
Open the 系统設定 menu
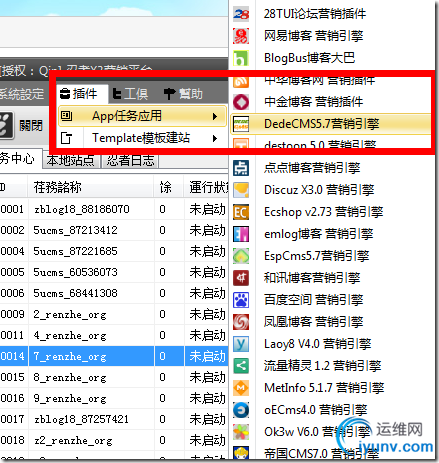pyautogui.click(x=22, y=94)
